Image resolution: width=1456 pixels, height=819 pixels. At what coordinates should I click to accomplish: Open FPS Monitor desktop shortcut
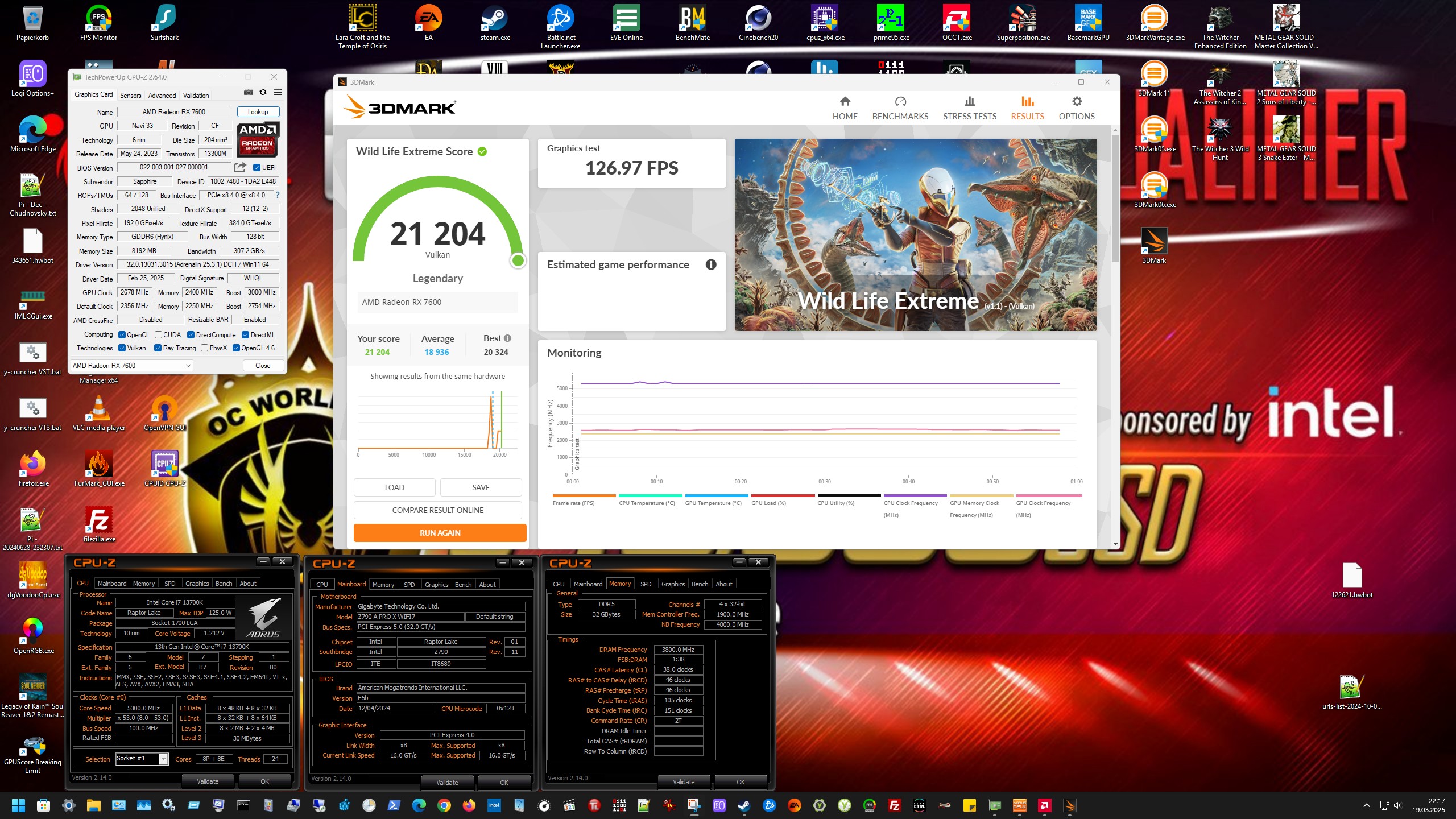coord(99,23)
